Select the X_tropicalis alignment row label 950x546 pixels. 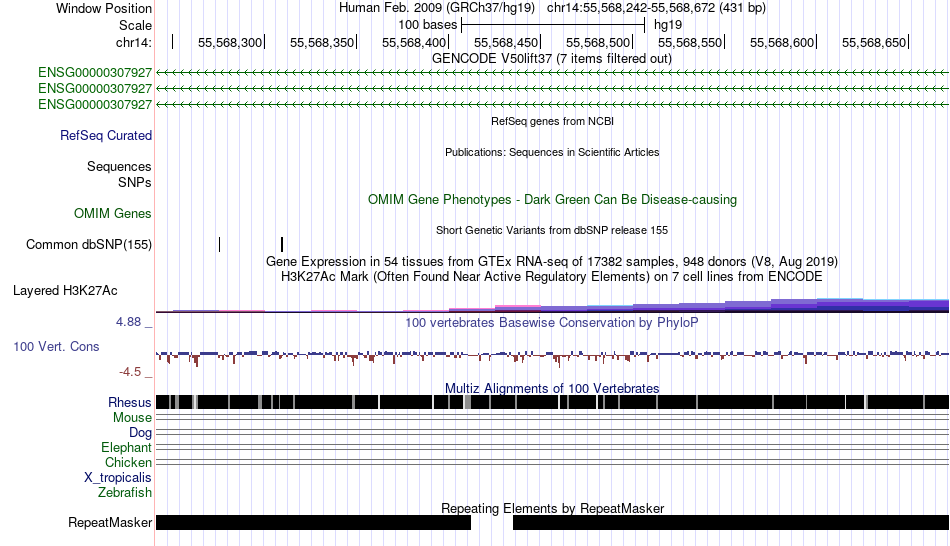(x=118, y=478)
